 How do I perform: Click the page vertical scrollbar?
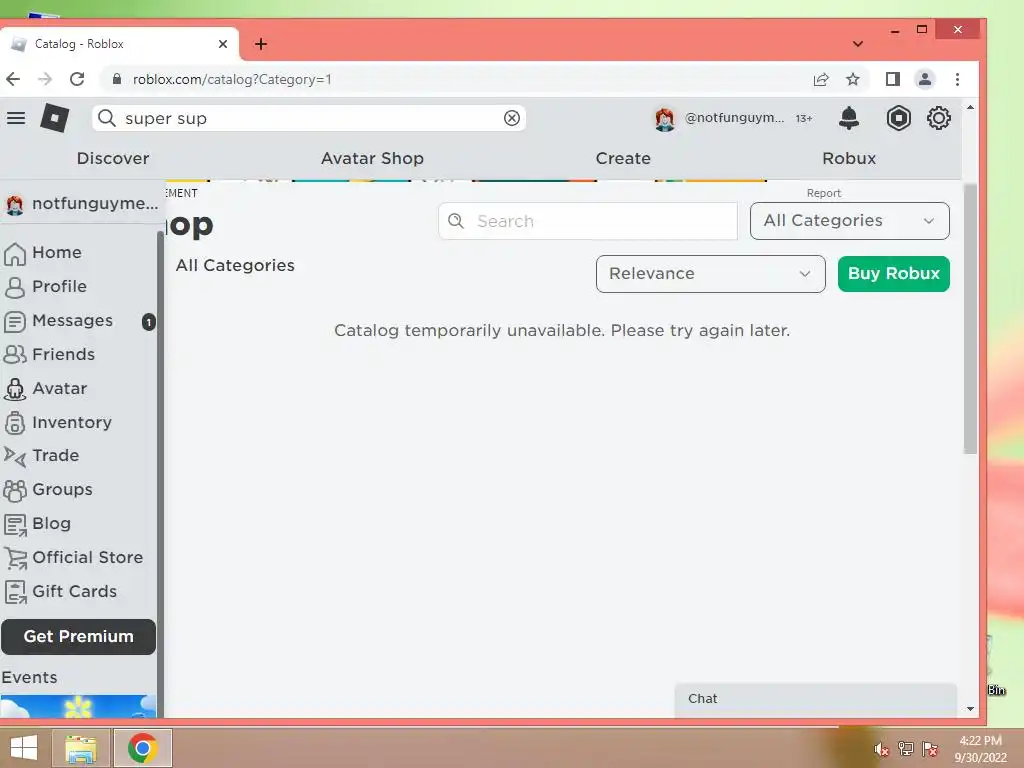point(970,319)
